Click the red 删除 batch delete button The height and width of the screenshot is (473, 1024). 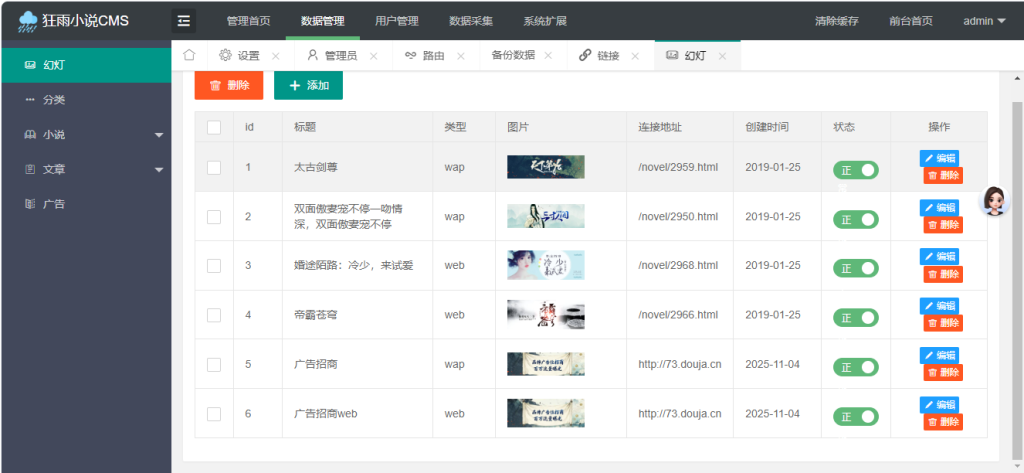[229, 86]
